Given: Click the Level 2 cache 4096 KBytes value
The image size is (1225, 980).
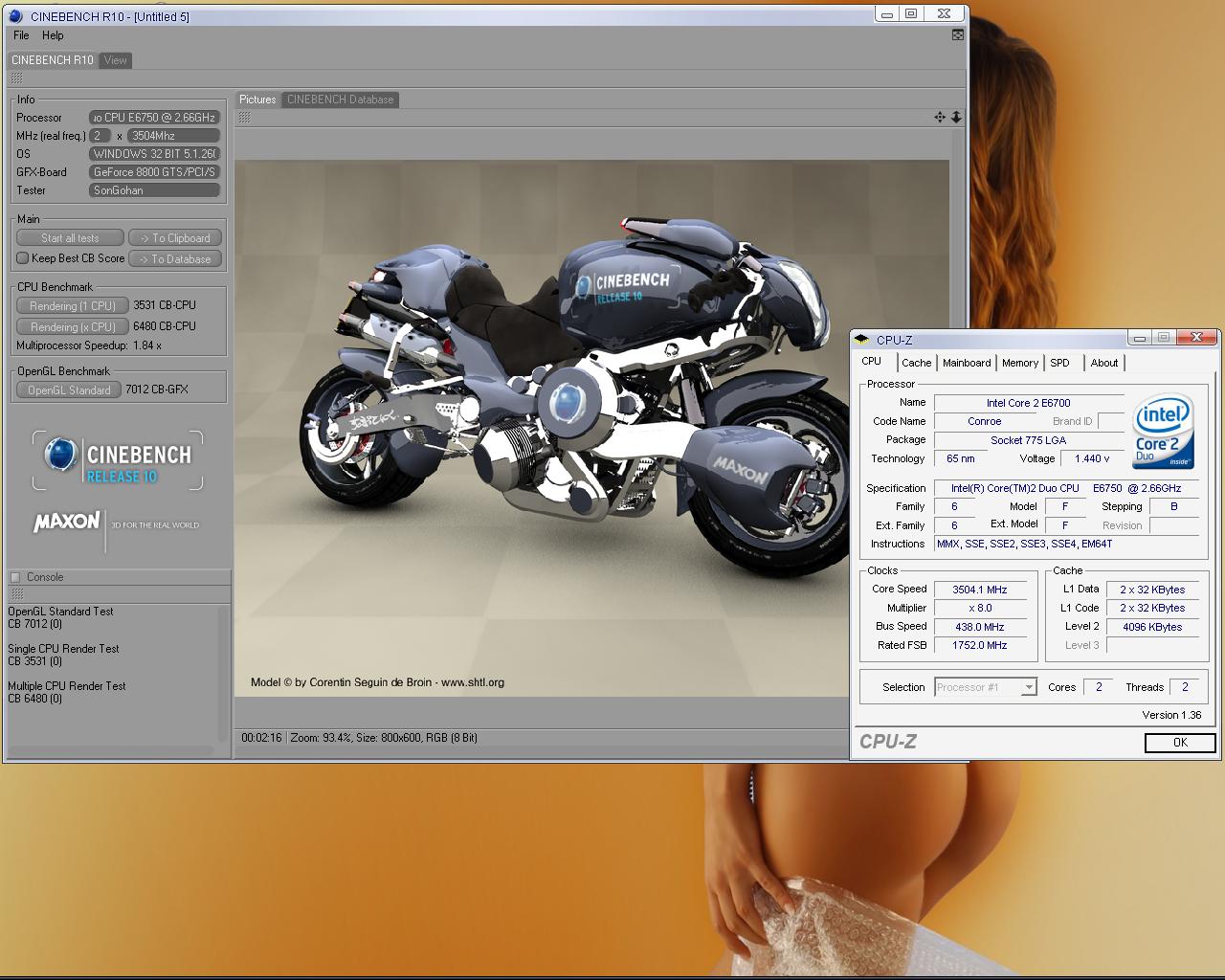Looking at the screenshot, I should pos(1152,627).
